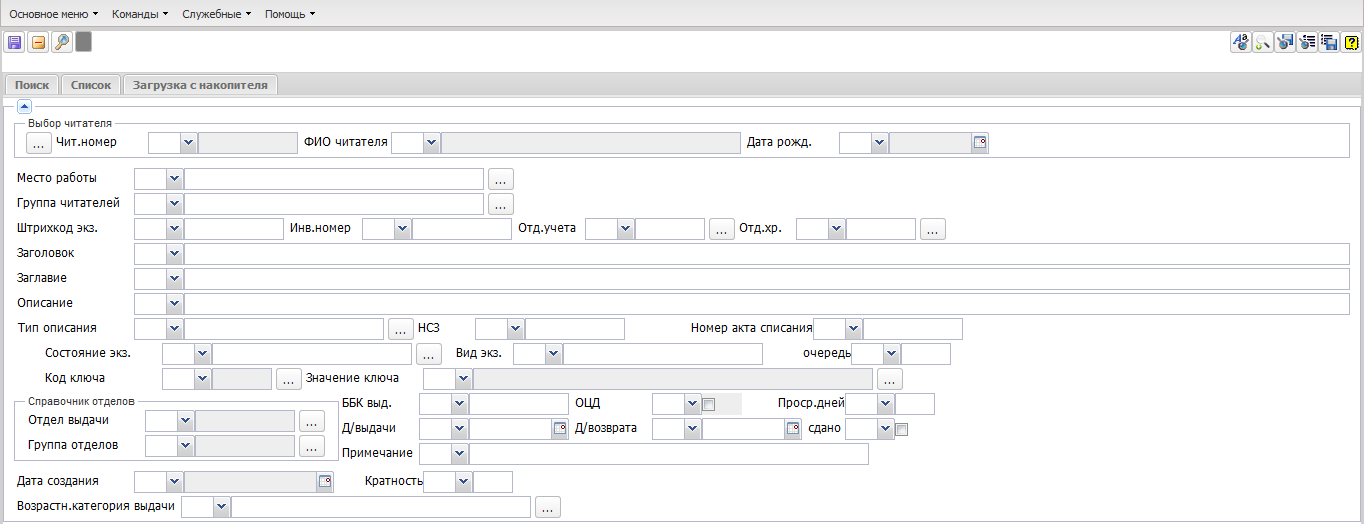
Task: Open the Команды menu
Action: click(140, 14)
